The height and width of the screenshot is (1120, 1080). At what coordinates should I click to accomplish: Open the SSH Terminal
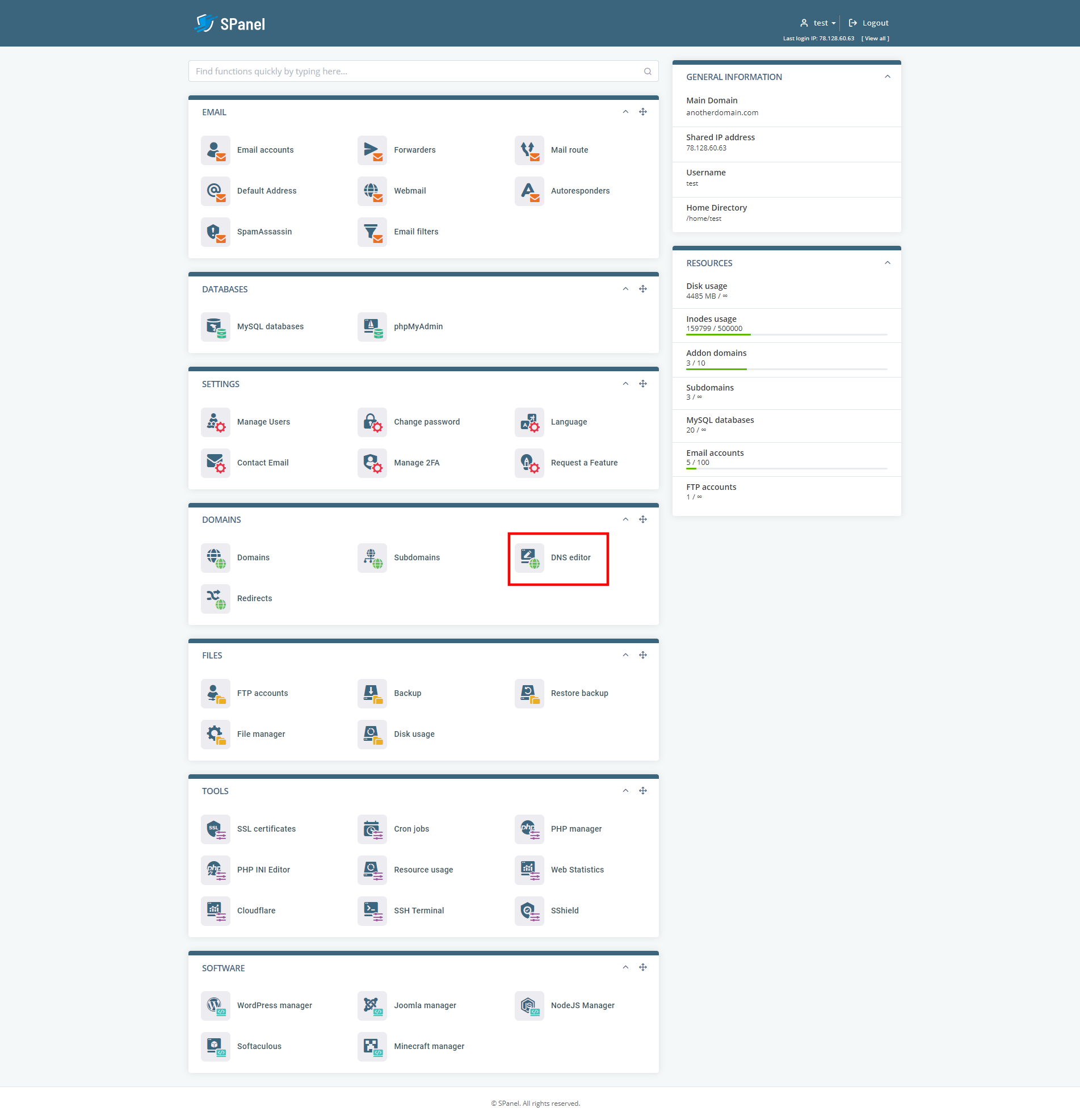[372, 911]
